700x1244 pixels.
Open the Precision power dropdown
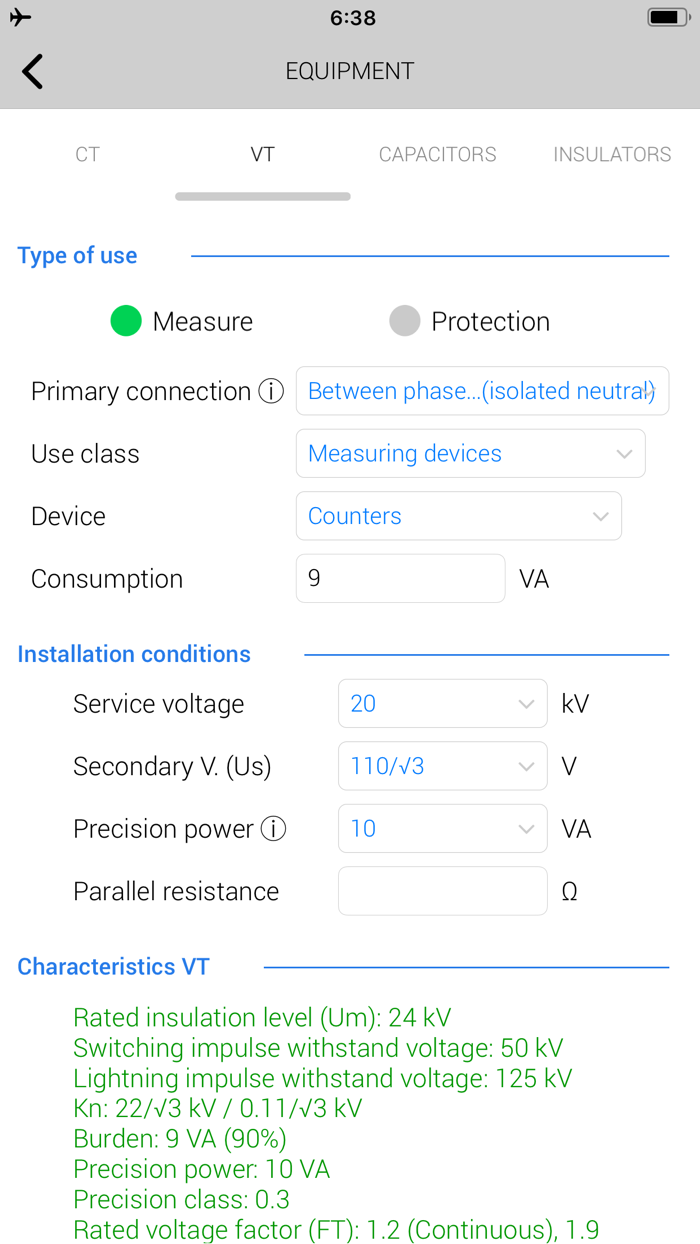tap(442, 828)
